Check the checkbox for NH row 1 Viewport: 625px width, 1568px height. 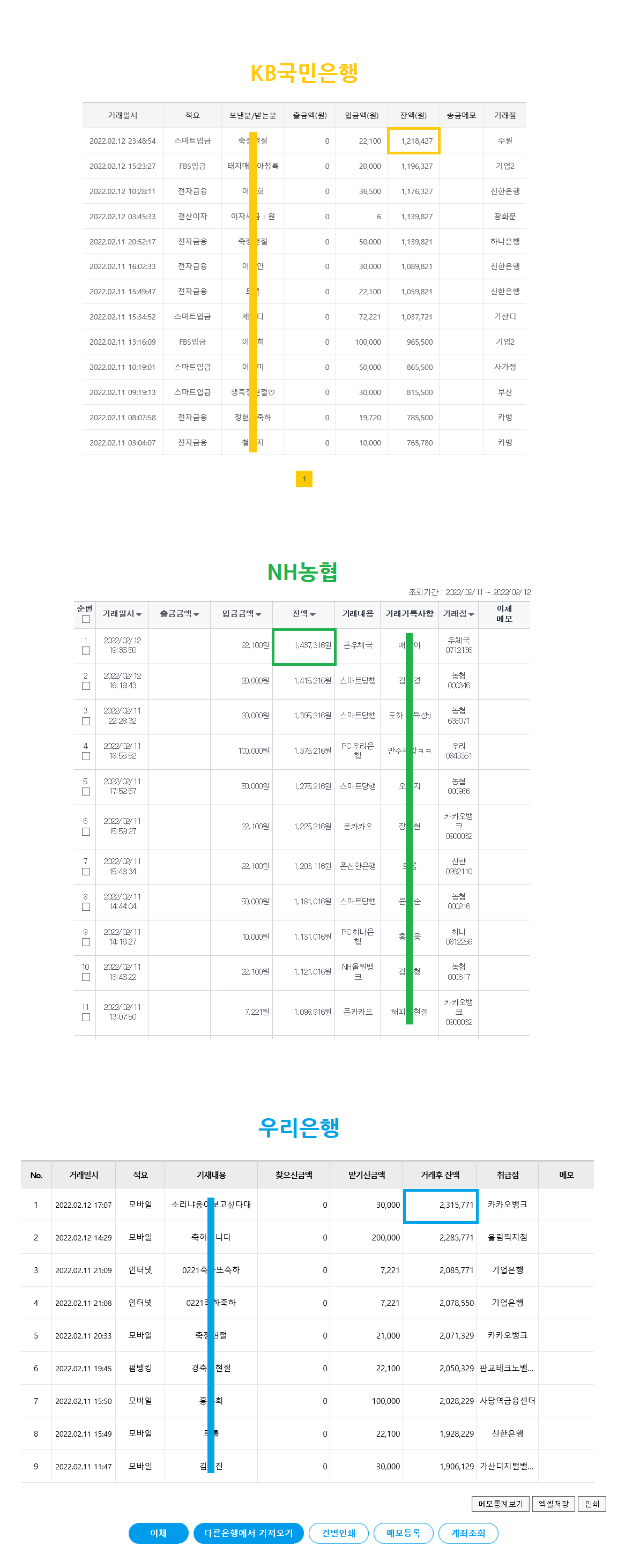point(86,650)
